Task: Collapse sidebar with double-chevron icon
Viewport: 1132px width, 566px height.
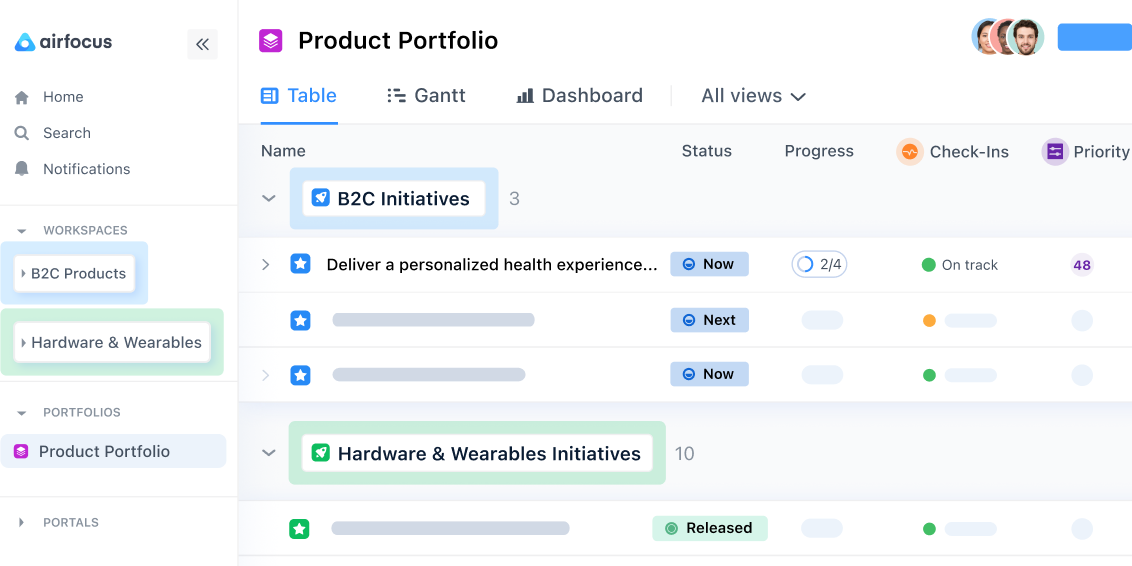Action: (x=202, y=44)
